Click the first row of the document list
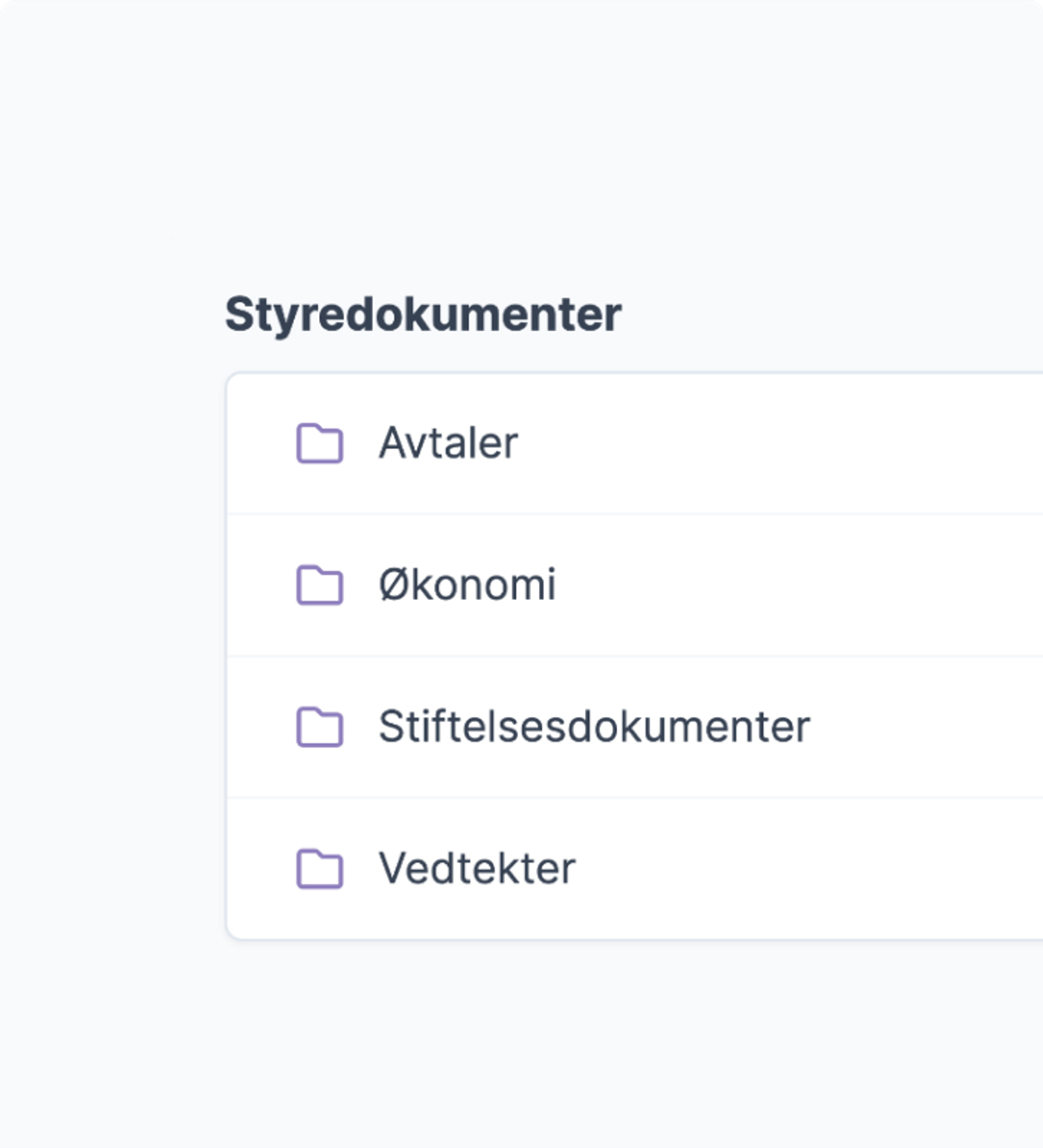 pyautogui.click(x=608, y=443)
